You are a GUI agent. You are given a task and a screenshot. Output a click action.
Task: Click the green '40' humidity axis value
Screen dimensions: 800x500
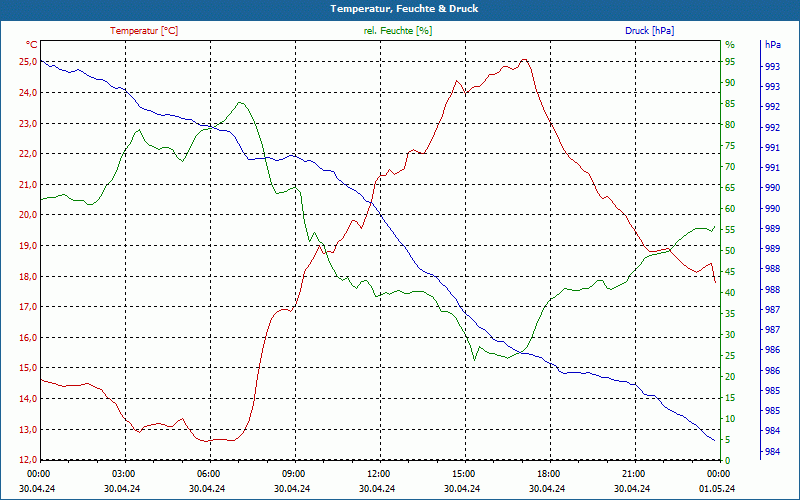[730, 292]
